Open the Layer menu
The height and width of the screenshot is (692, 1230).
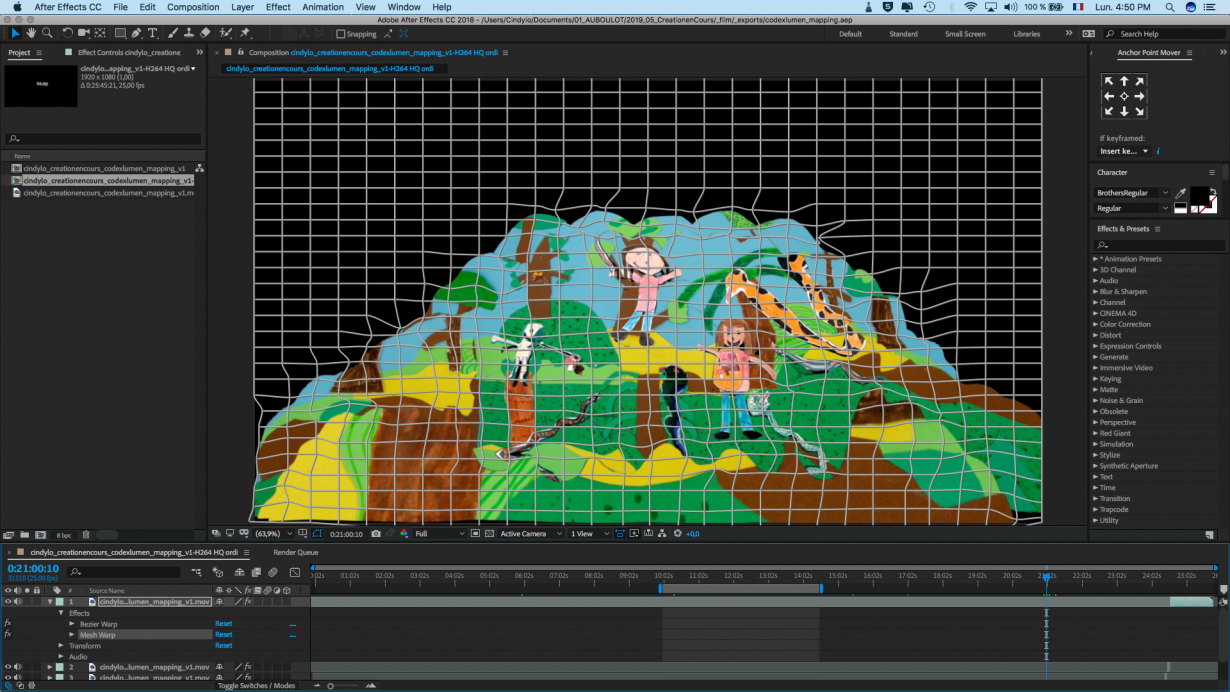pyautogui.click(x=242, y=7)
